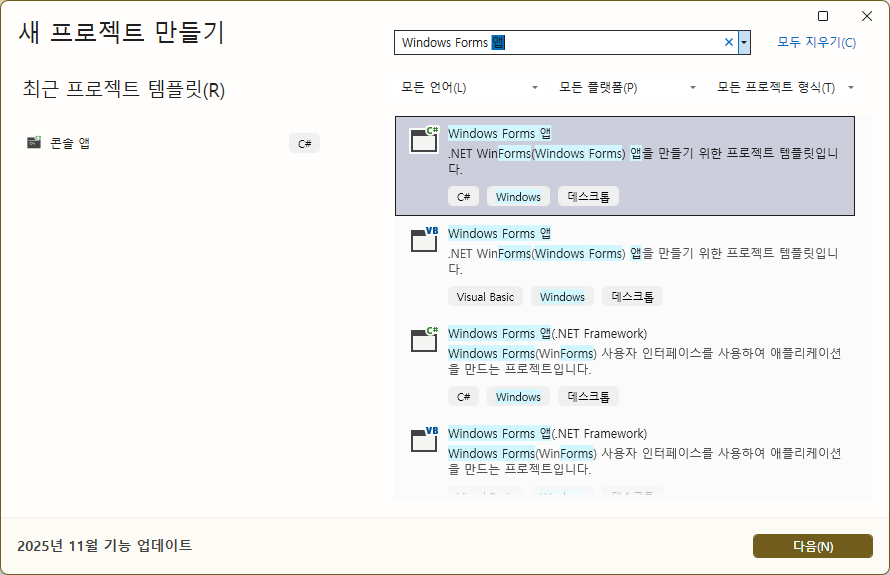890x575 pixels.
Task: Click the 데스크톱 tag on the selected template
Action: tap(589, 196)
